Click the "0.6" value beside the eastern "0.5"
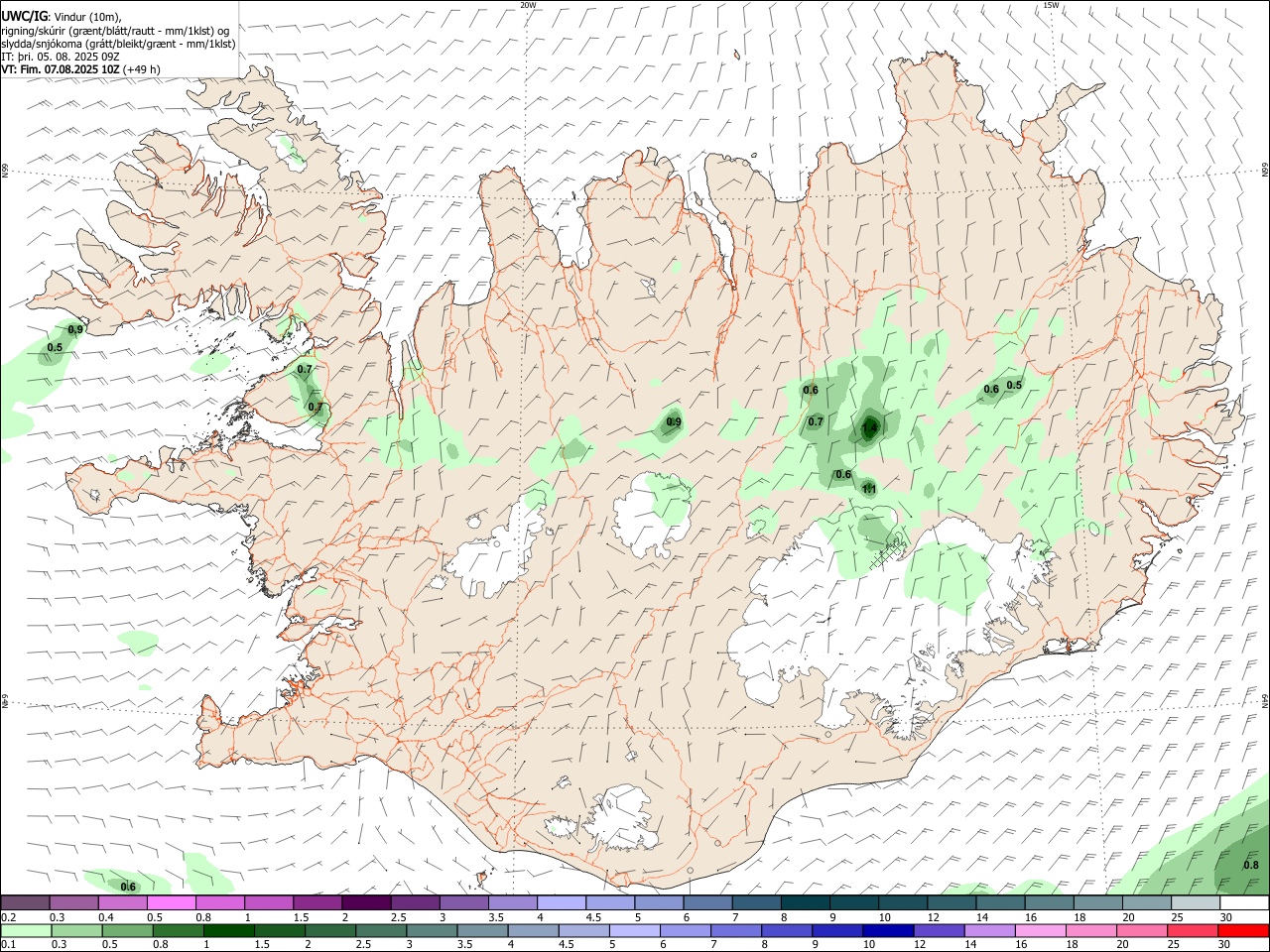Image resolution: width=1270 pixels, height=952 pixels. pyautogui.click(x=990, y=390)
